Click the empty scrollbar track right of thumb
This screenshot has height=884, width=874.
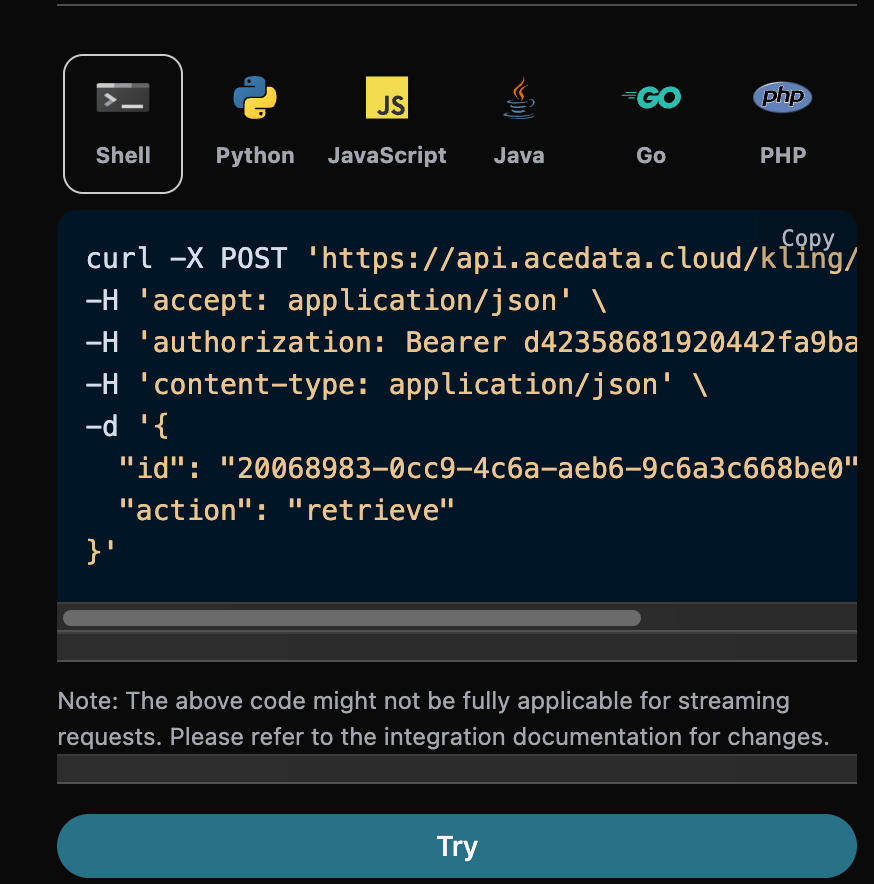click(x=748, y=618)
